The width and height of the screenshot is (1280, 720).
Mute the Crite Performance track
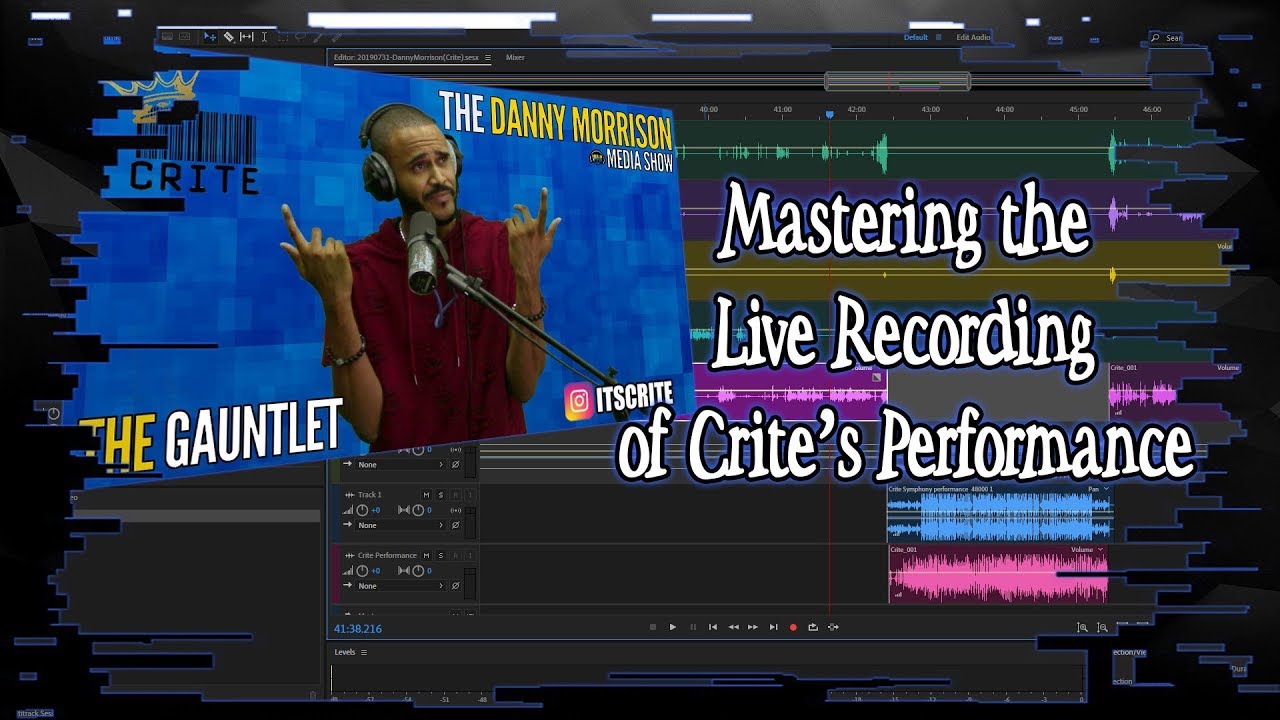point(426,555)
